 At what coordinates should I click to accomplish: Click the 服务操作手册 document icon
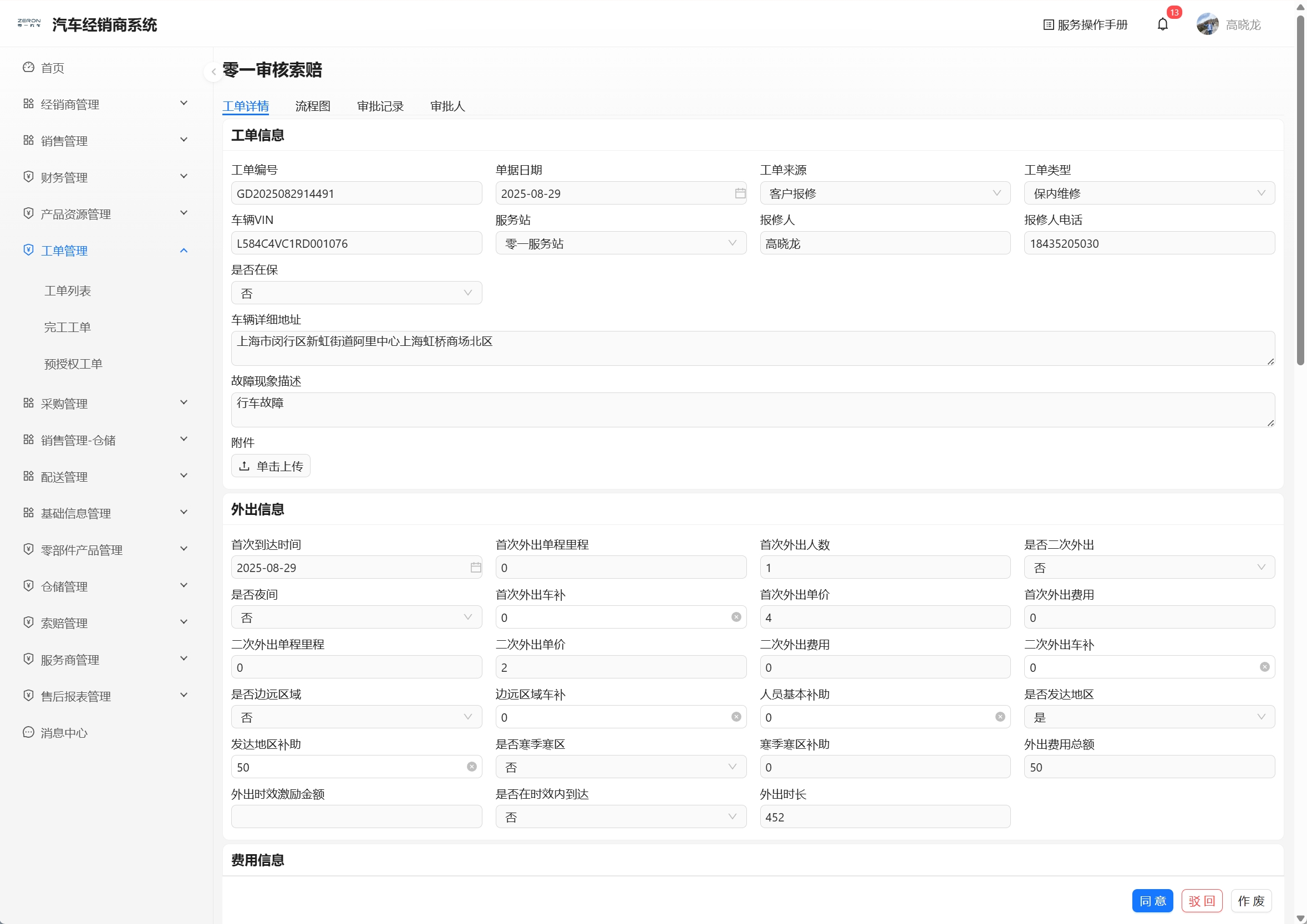pyautogui.click(x=1048, y=24)
